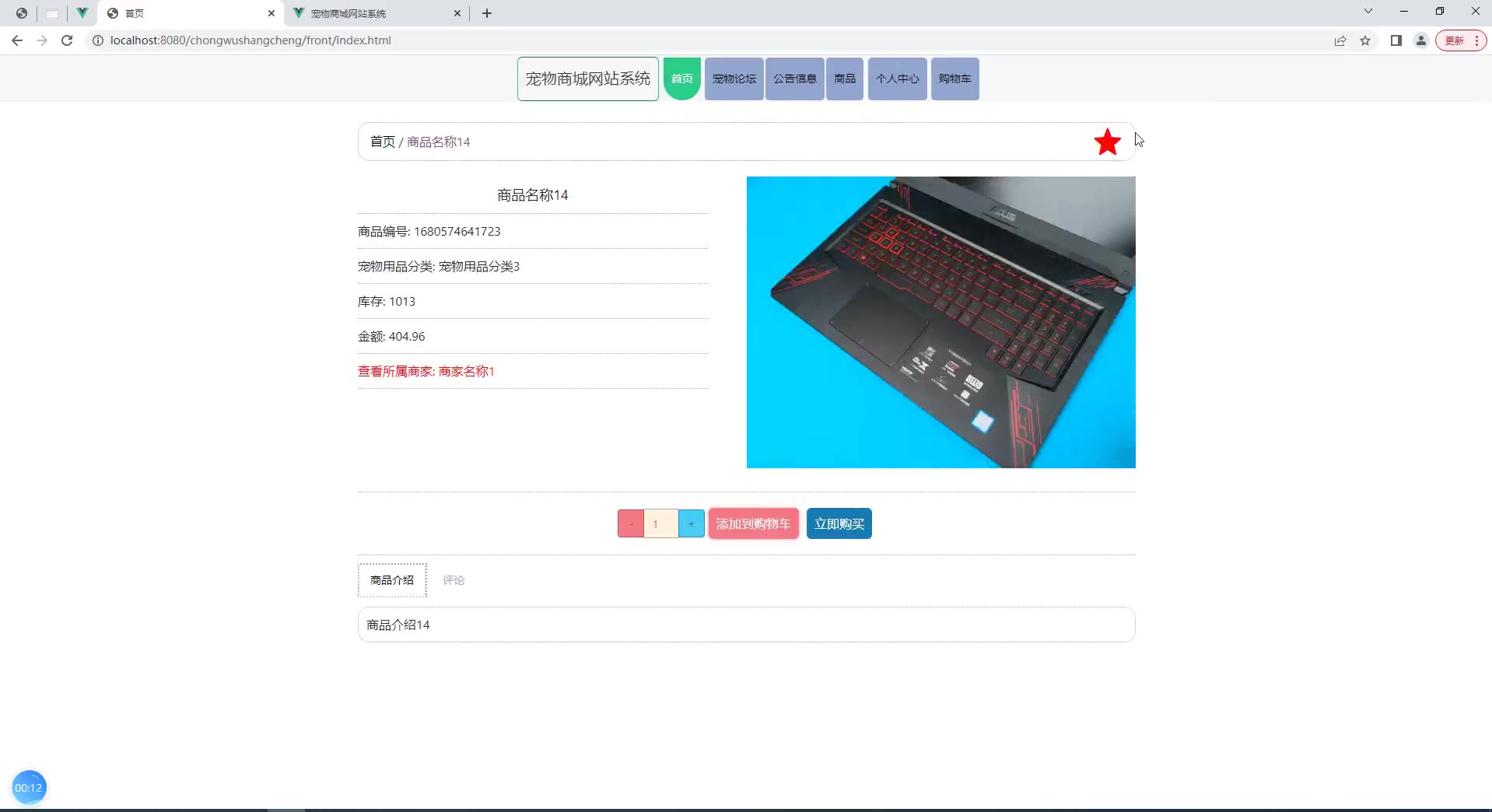Switch to the 商品介绍 tab

(392, 580)
